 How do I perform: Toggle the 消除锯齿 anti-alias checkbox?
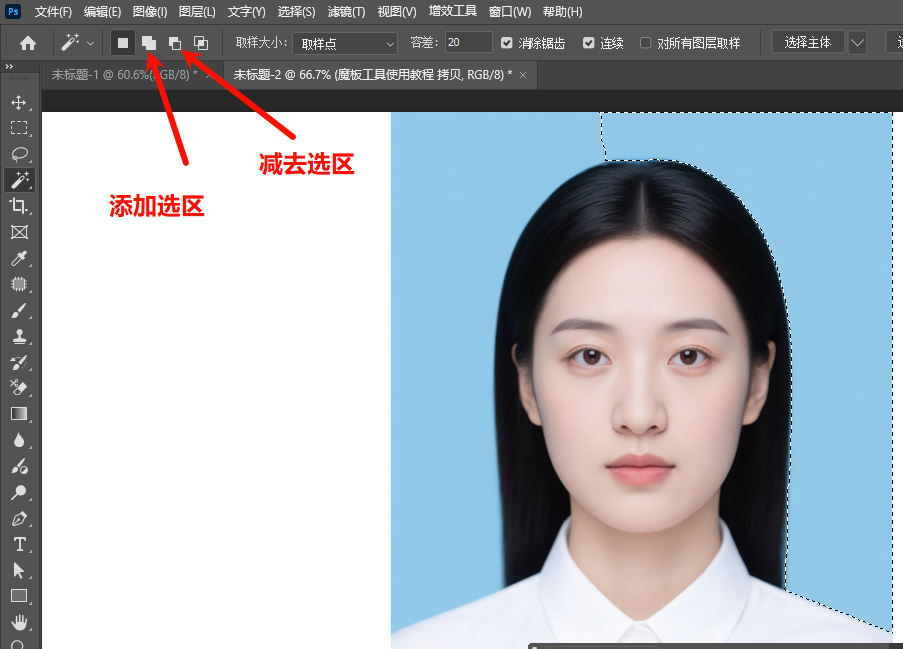point(507,43)
